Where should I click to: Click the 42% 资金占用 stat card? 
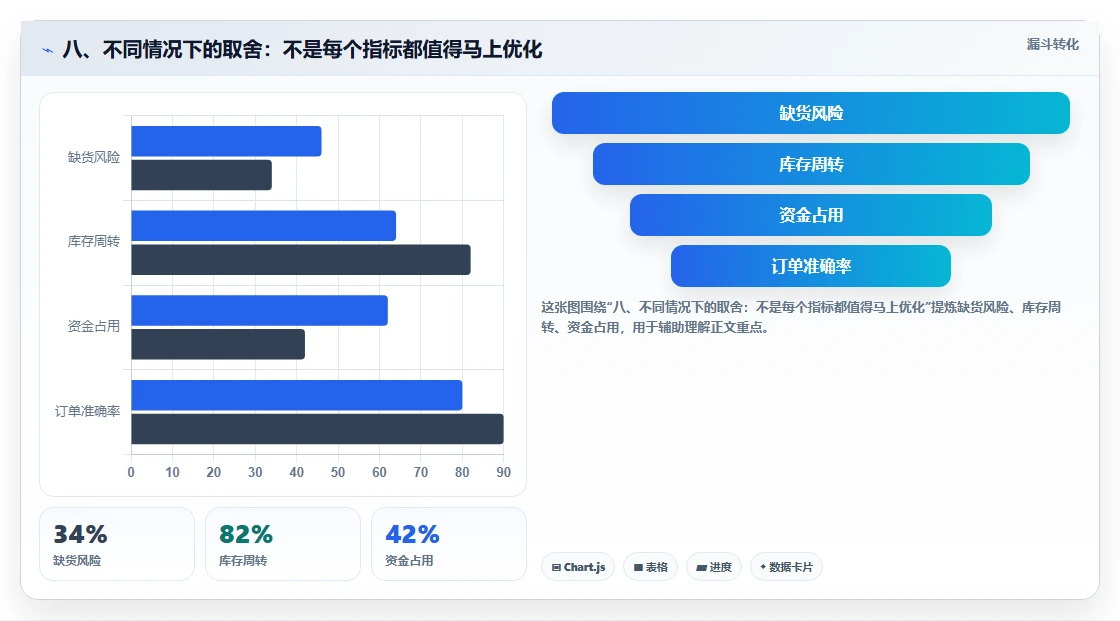pyautogui.click(x=449, y=544)
